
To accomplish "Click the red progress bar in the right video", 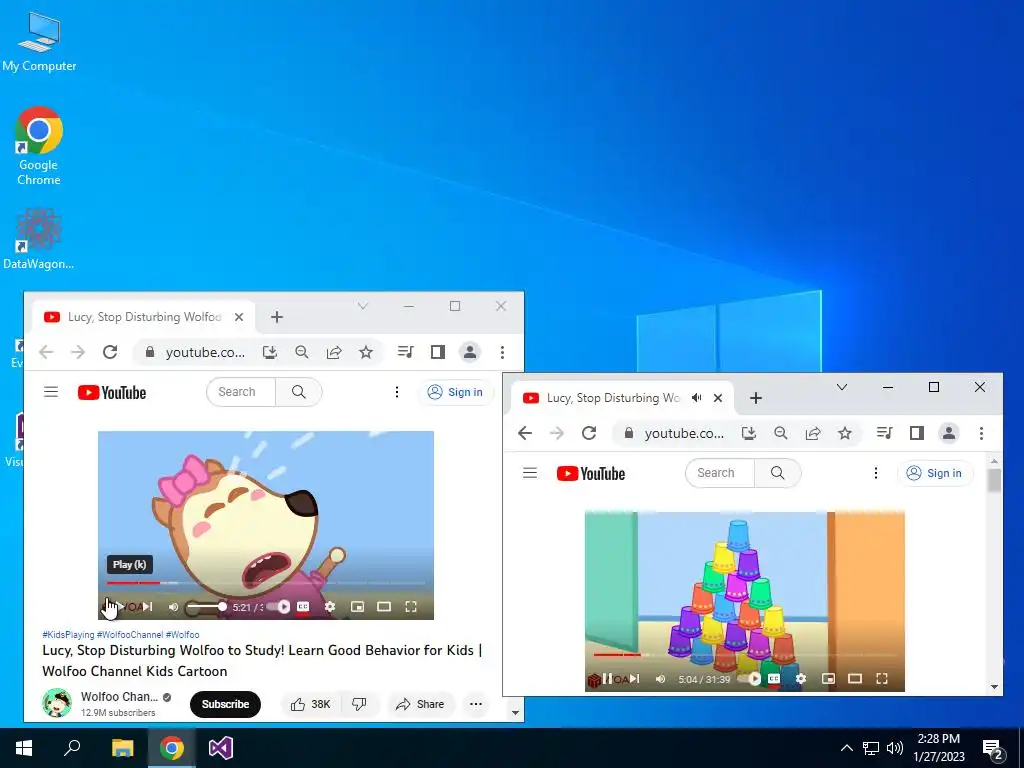I will click(617, 654).
